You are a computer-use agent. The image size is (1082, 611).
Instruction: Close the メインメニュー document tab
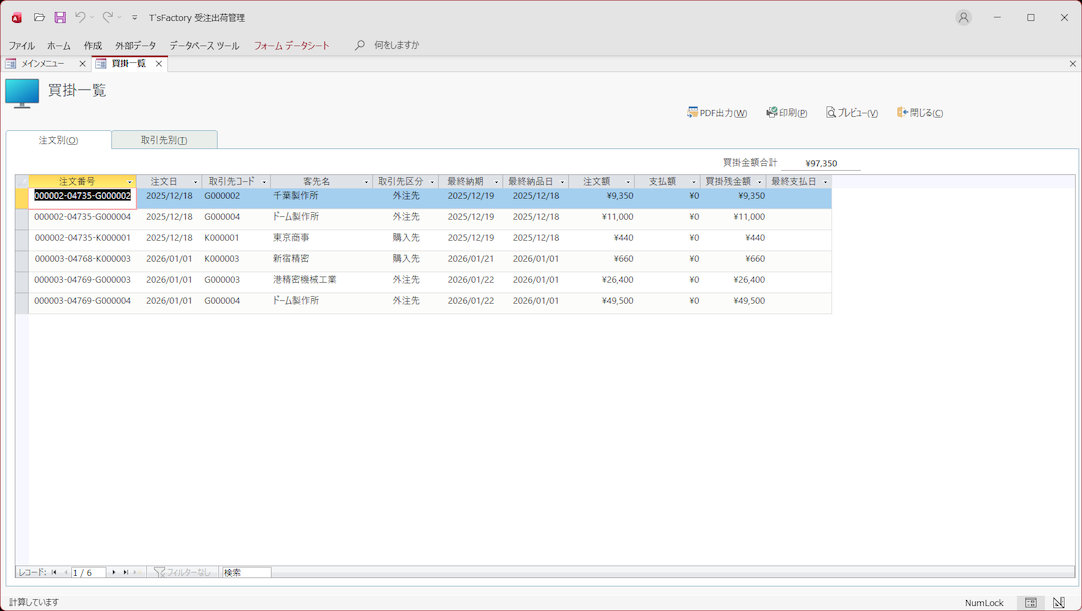[x=82, y=64]
